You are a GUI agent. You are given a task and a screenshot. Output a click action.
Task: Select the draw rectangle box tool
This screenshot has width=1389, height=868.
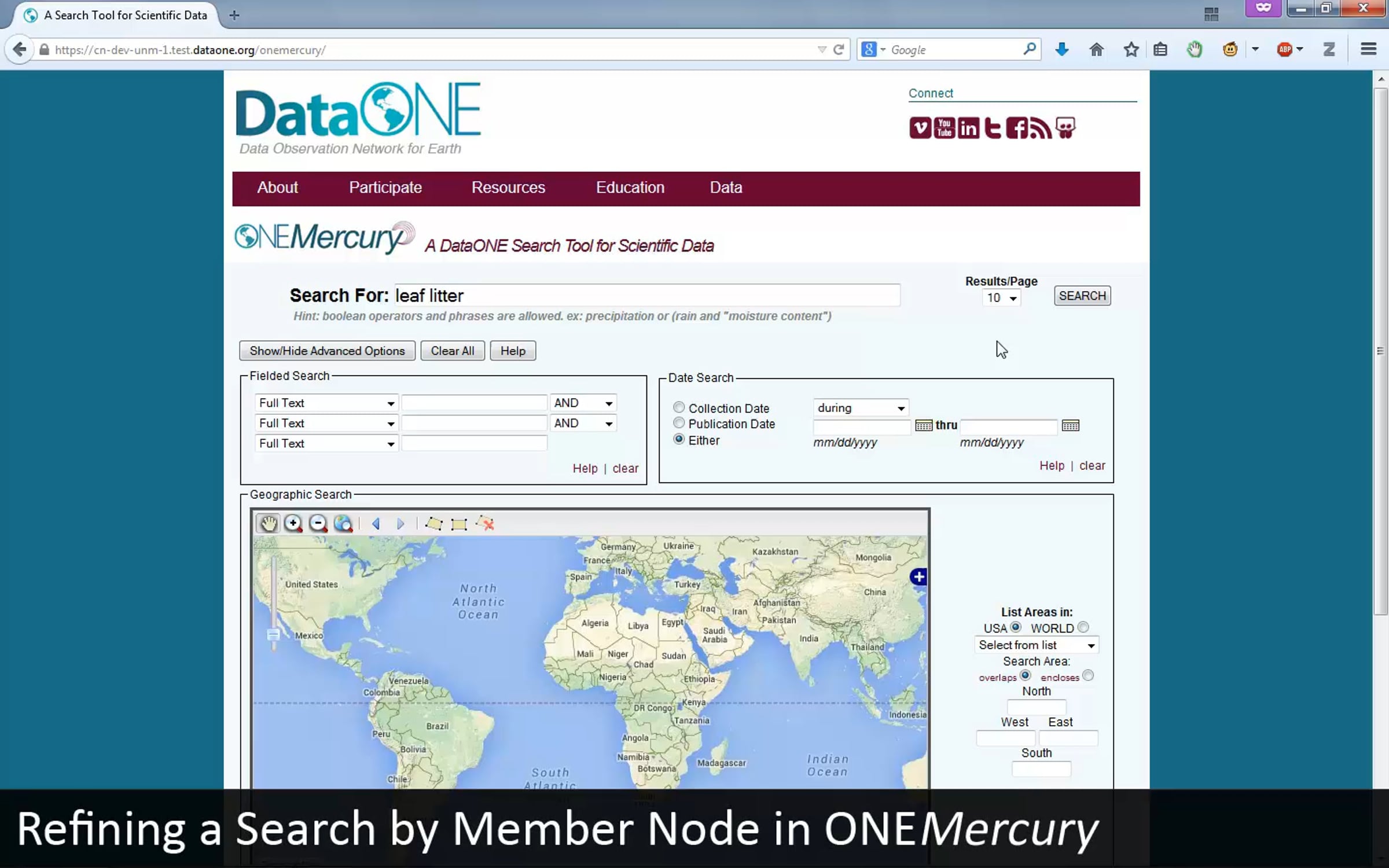click(459, 524)
